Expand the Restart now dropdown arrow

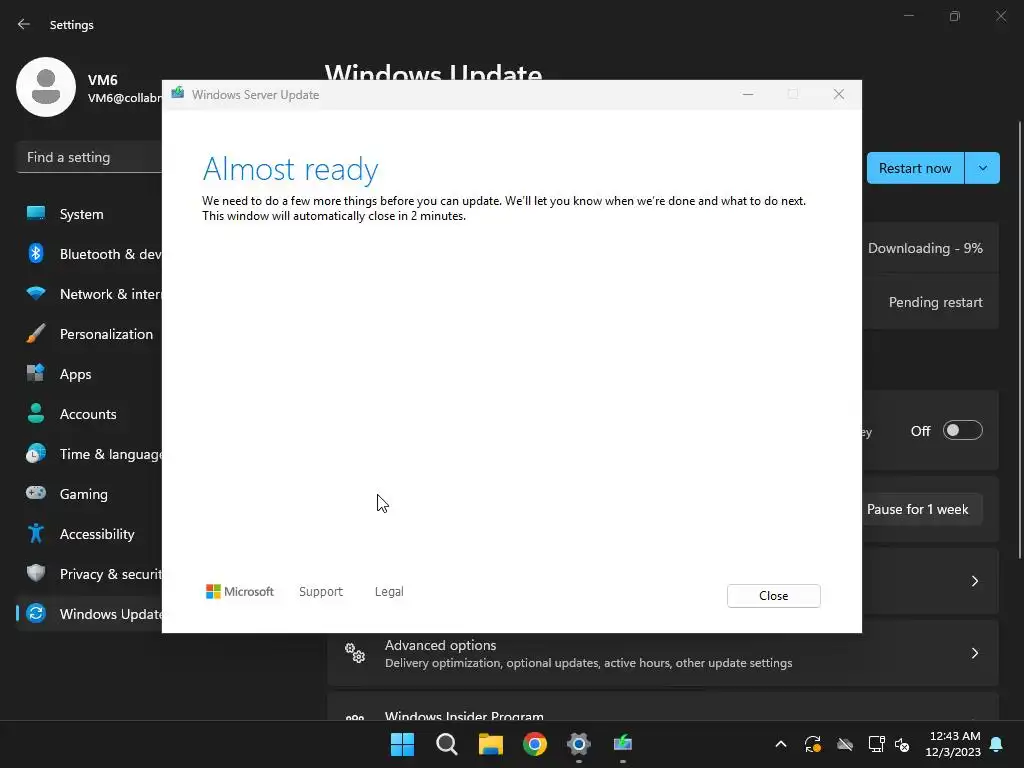click(x=982, y=168)
